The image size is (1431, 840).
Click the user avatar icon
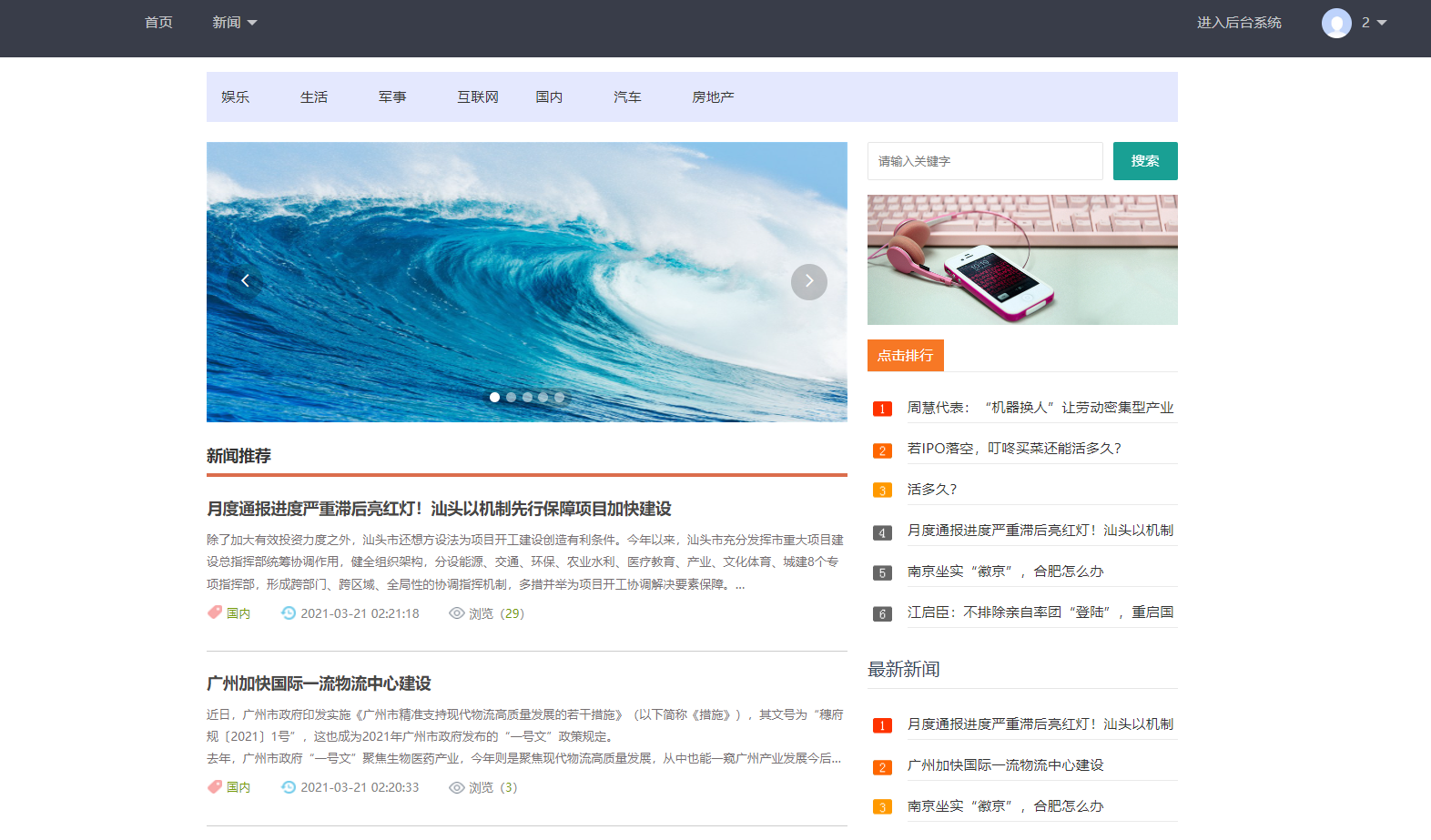pyautogui.click(x=1336, y=23)
